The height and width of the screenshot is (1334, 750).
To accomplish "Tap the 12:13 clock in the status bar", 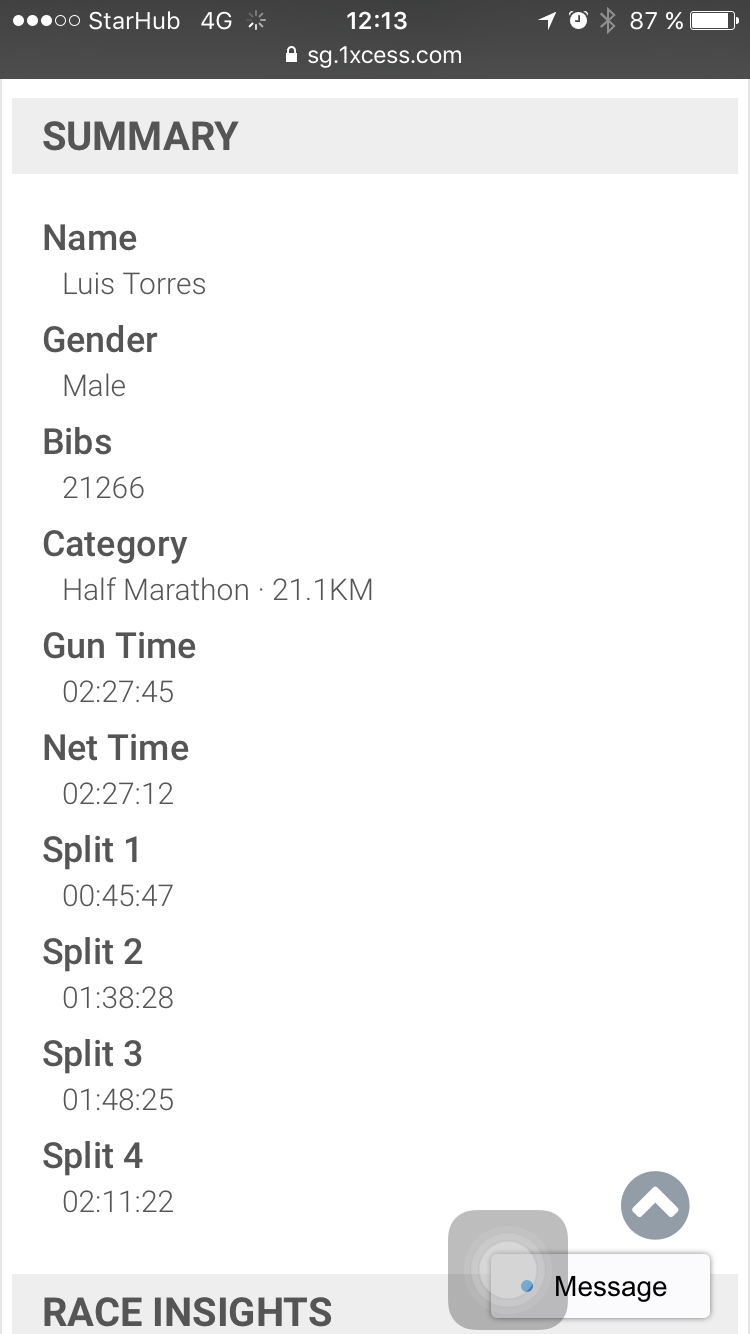I will (x=376, y=20).
